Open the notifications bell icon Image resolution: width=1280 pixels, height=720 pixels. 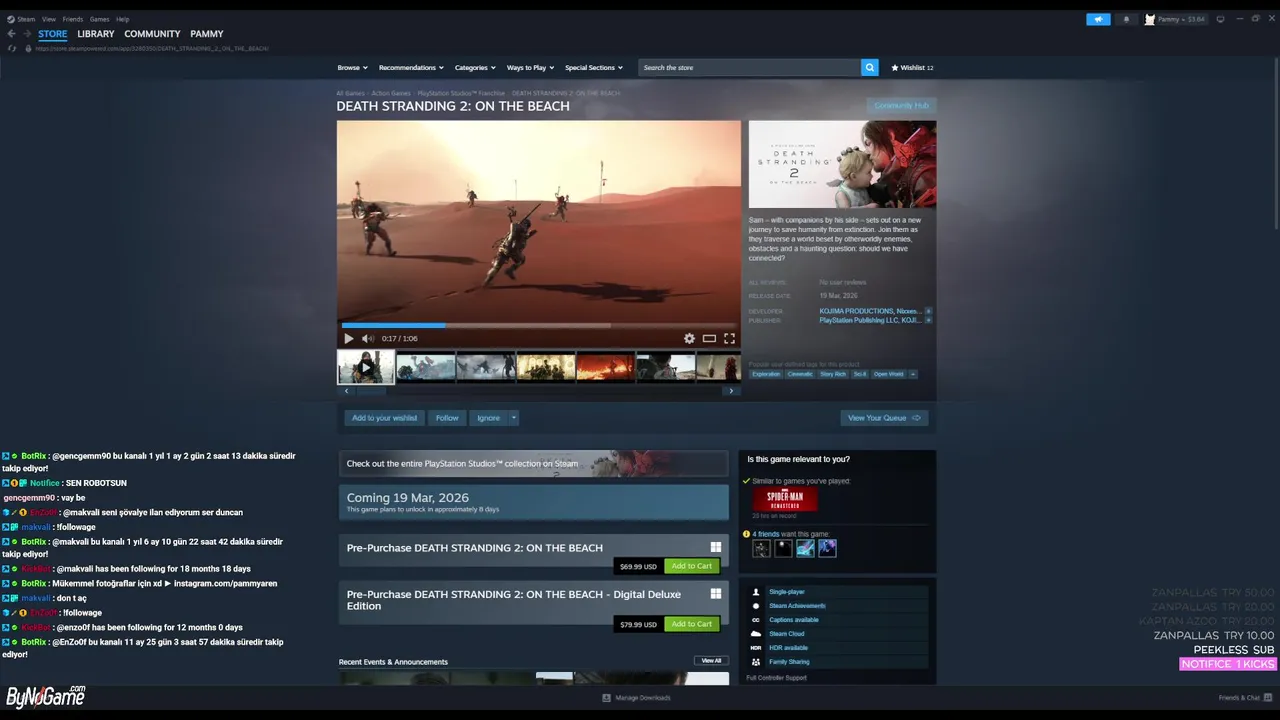(1126, 19)
